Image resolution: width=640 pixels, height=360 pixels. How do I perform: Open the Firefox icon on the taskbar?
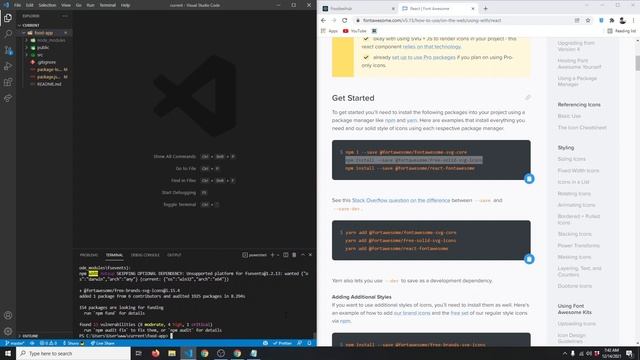pyautogui.click(x=156, y=353)
